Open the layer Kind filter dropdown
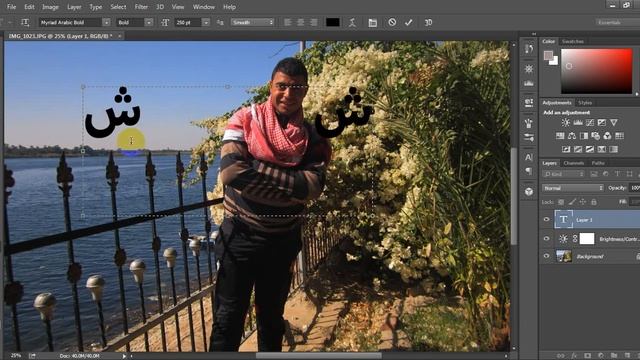The height and width of the screenshot is (360, 640). click(563, 174)
